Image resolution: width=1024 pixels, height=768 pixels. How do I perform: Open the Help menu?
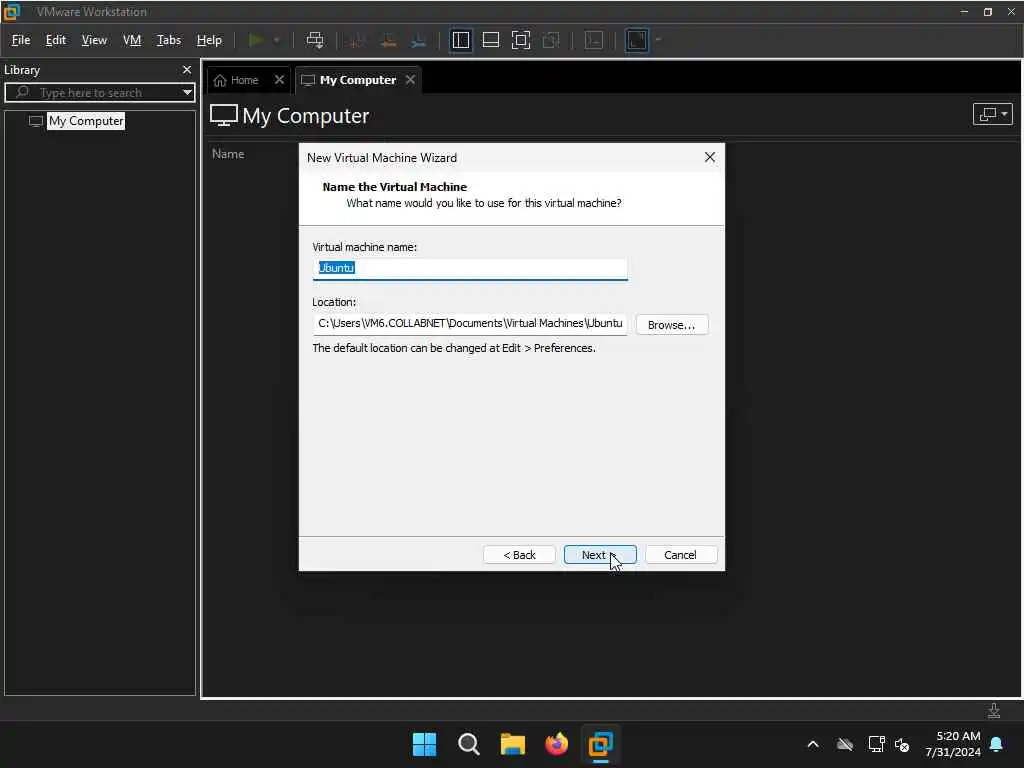click(x=209, y=40)
